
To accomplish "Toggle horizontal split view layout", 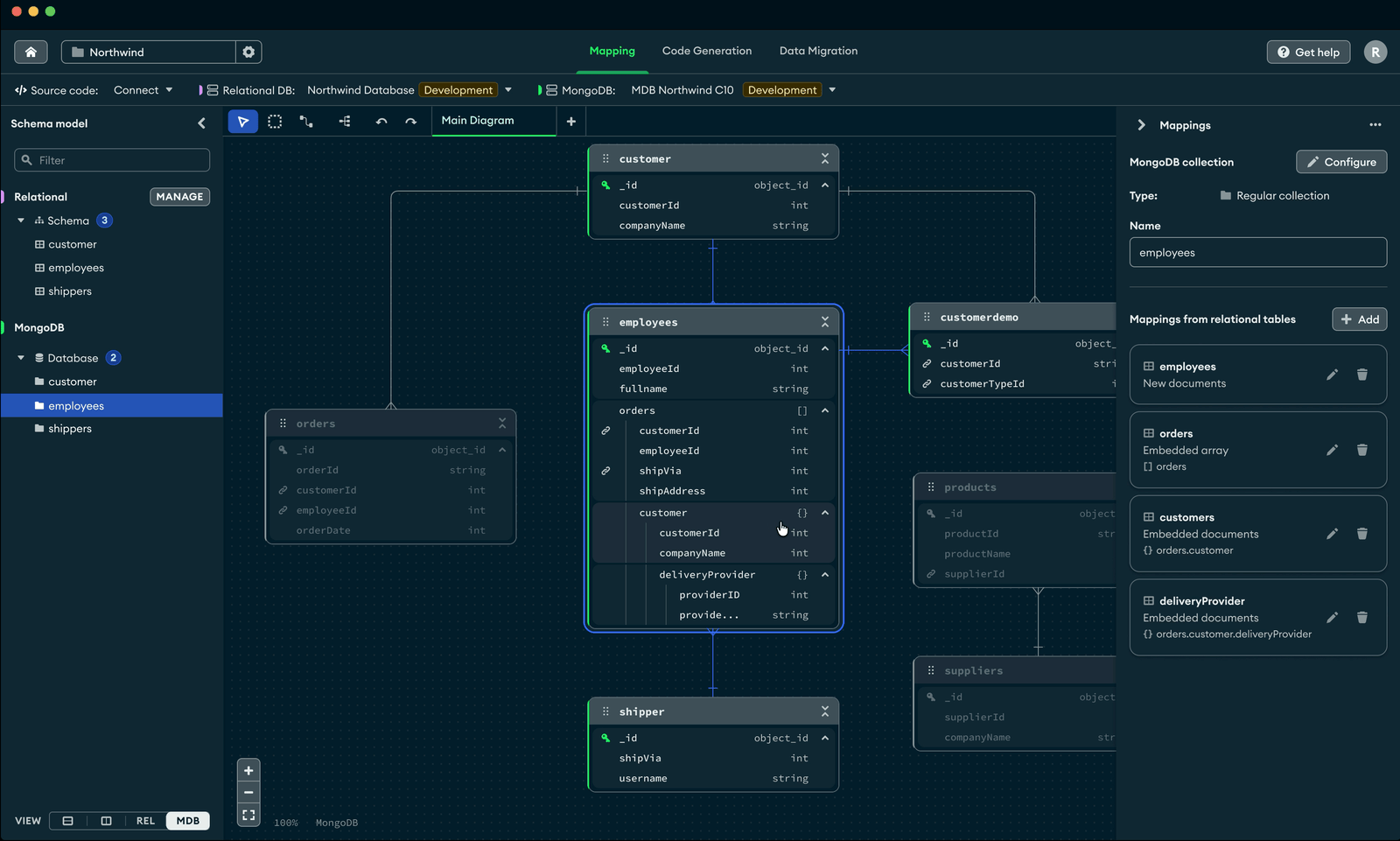I will (x=67, y=821).
